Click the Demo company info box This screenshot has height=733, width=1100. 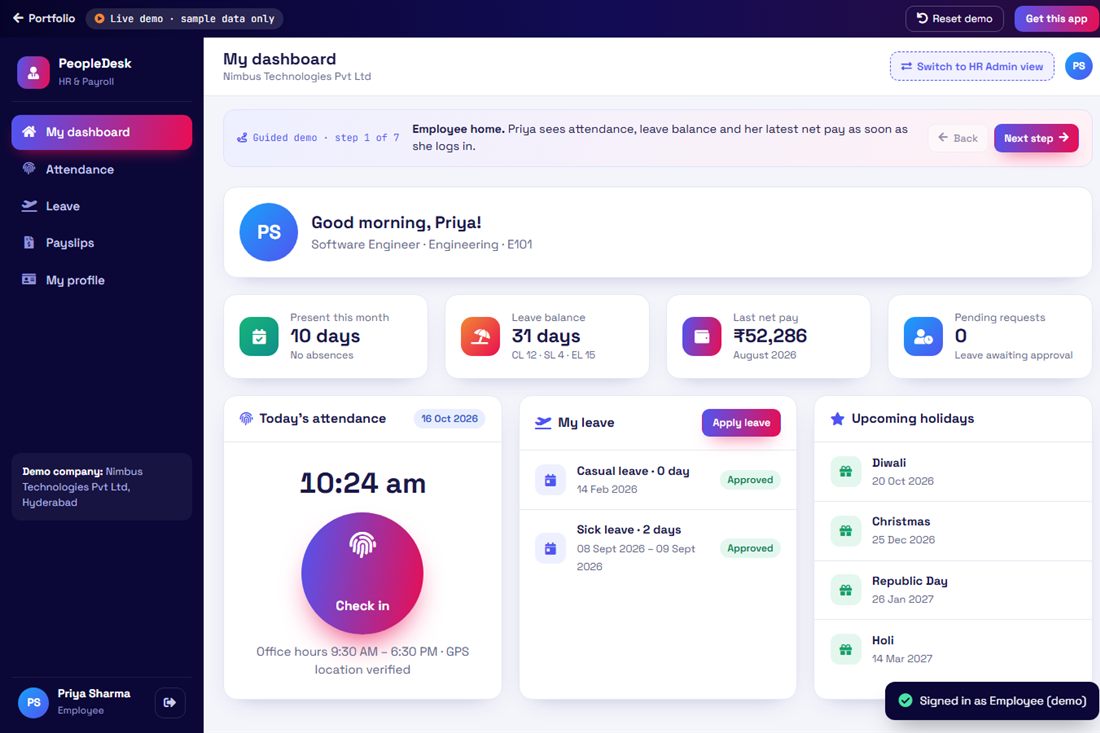coord(102,487)
